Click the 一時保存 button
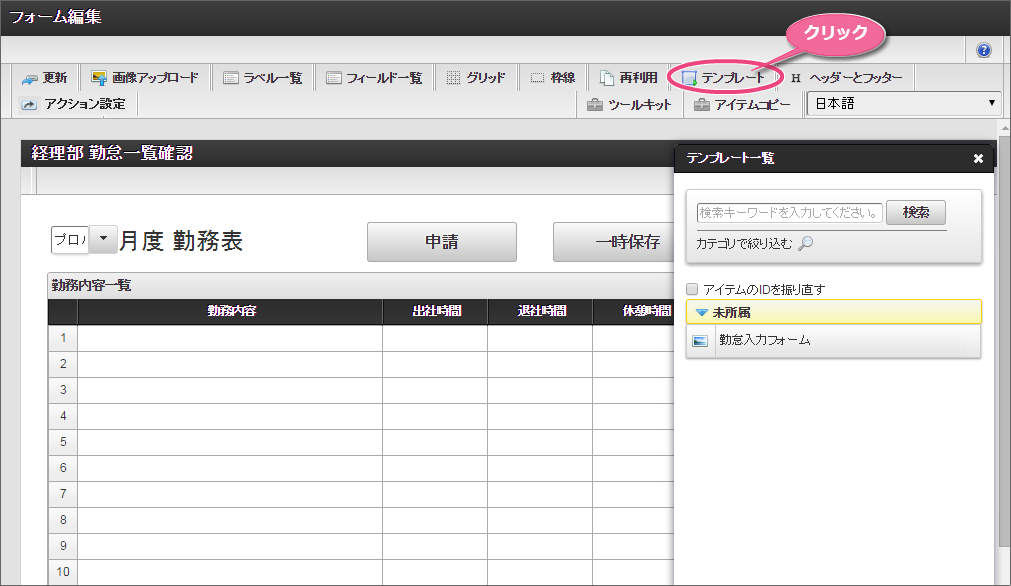 [614, 242]
